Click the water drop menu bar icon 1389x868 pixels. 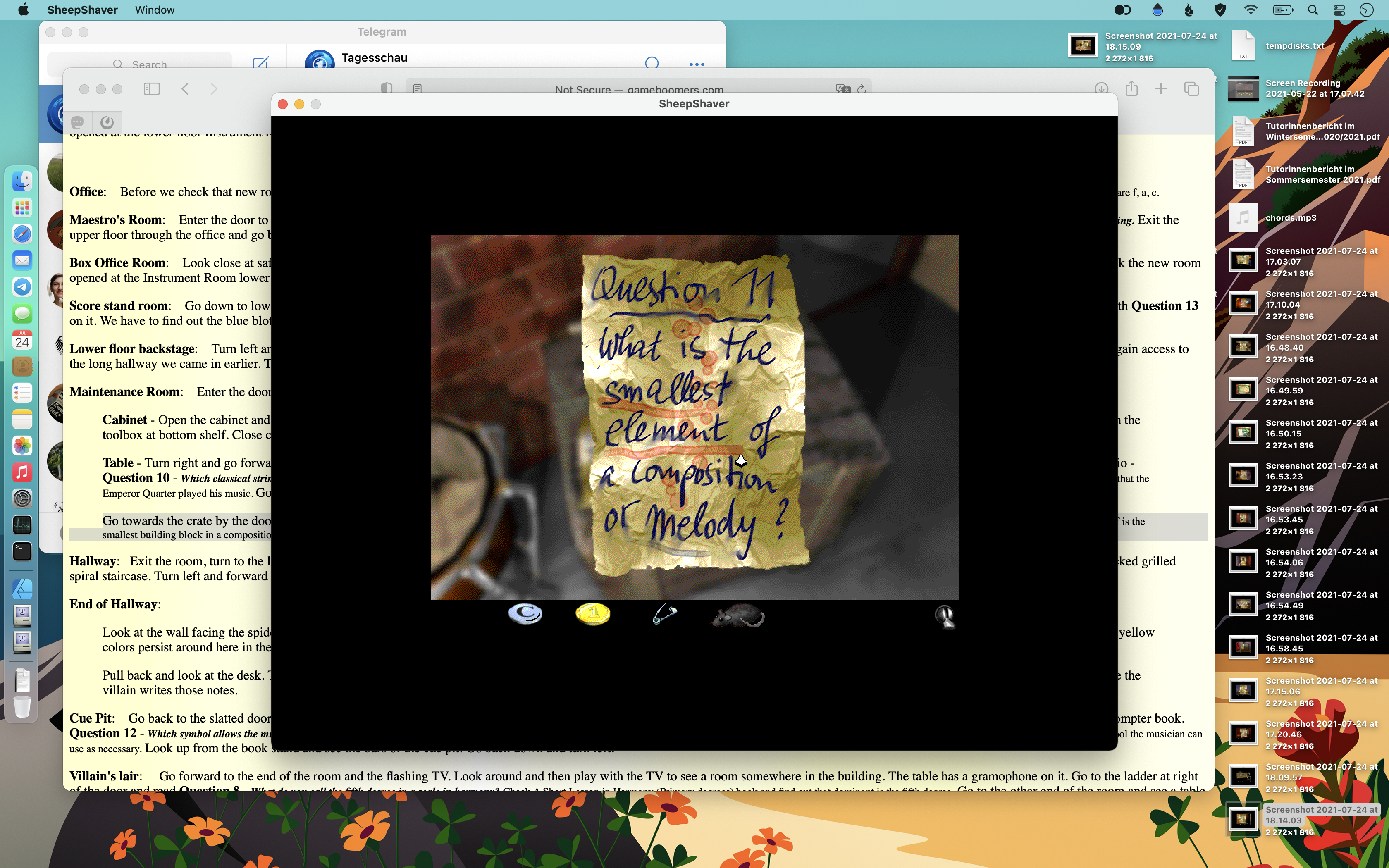[1157, 10]
